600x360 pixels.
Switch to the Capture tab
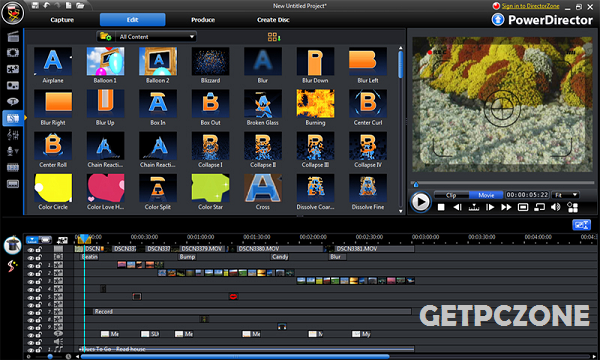pyautogui.click(x=62, y=20)
